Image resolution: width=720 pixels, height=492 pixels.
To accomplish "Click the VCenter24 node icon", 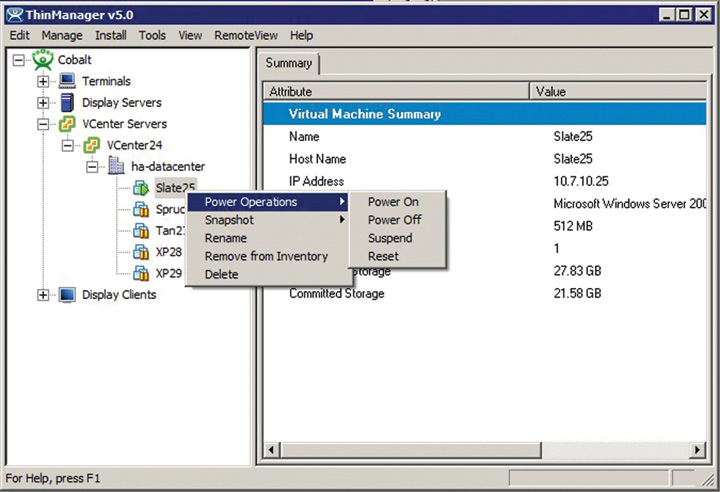I will tap(91, 145).
